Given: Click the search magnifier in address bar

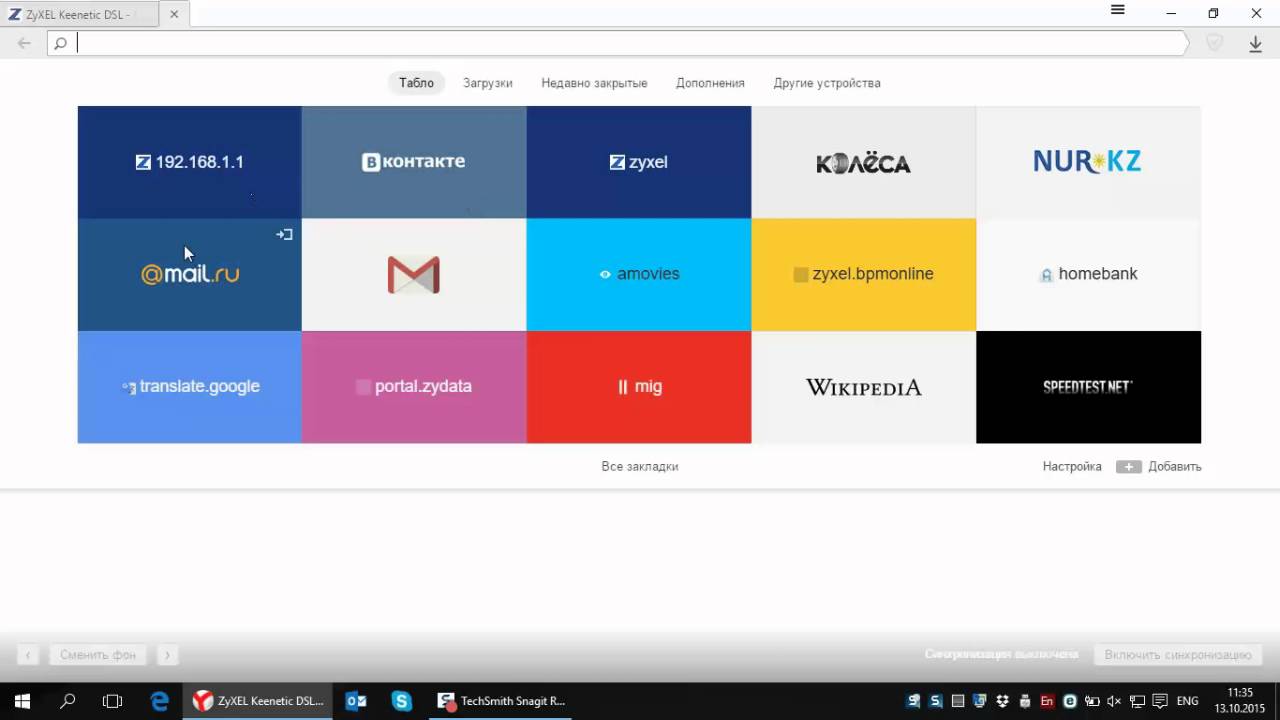Looking at the screenshot, I should point(60,43).
